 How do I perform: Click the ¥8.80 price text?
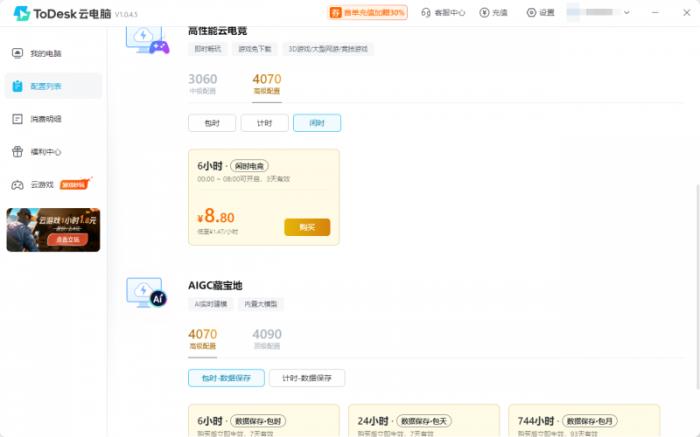(x=216, y=216)
